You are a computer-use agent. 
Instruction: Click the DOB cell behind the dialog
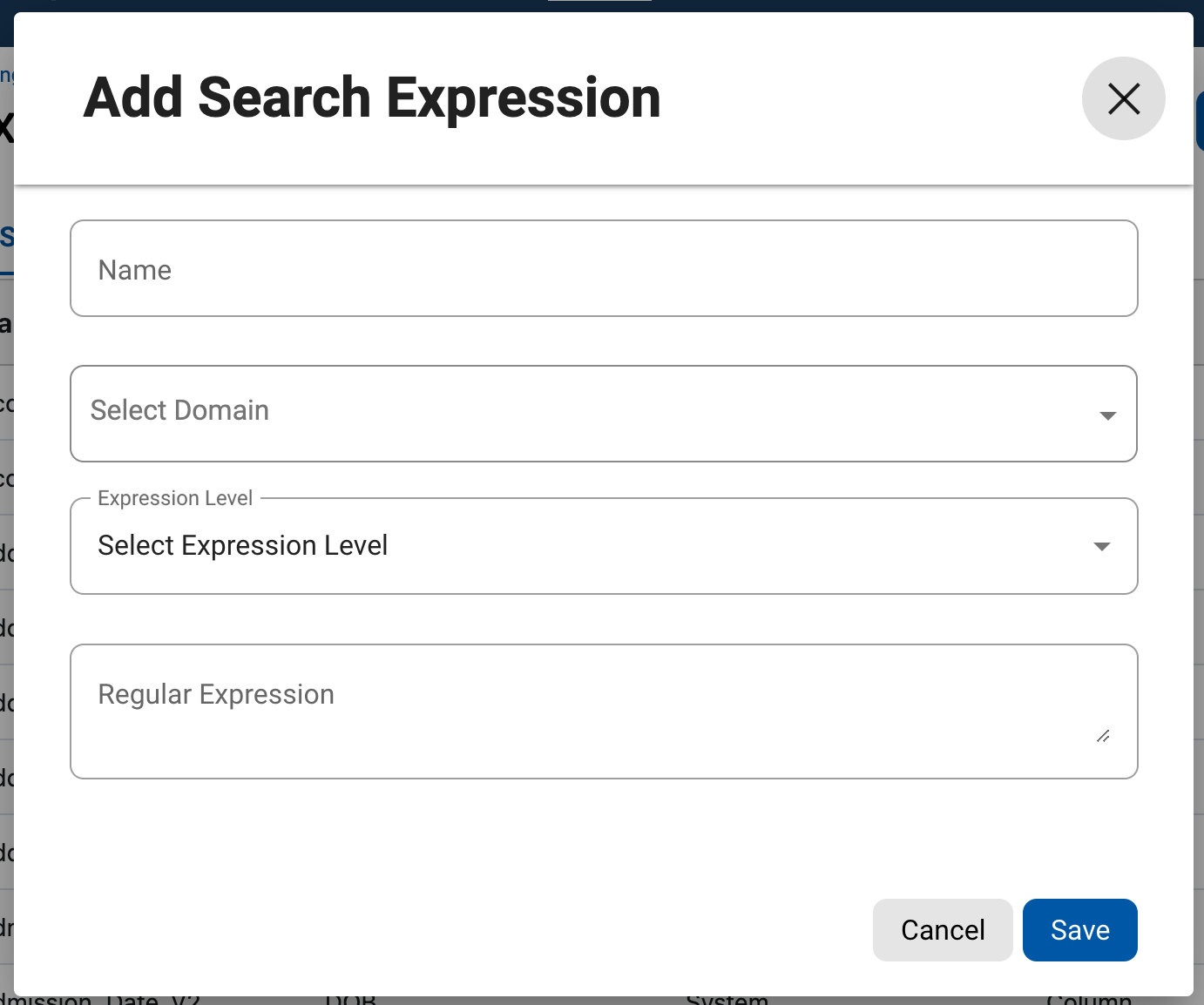tap(350, 1000)
